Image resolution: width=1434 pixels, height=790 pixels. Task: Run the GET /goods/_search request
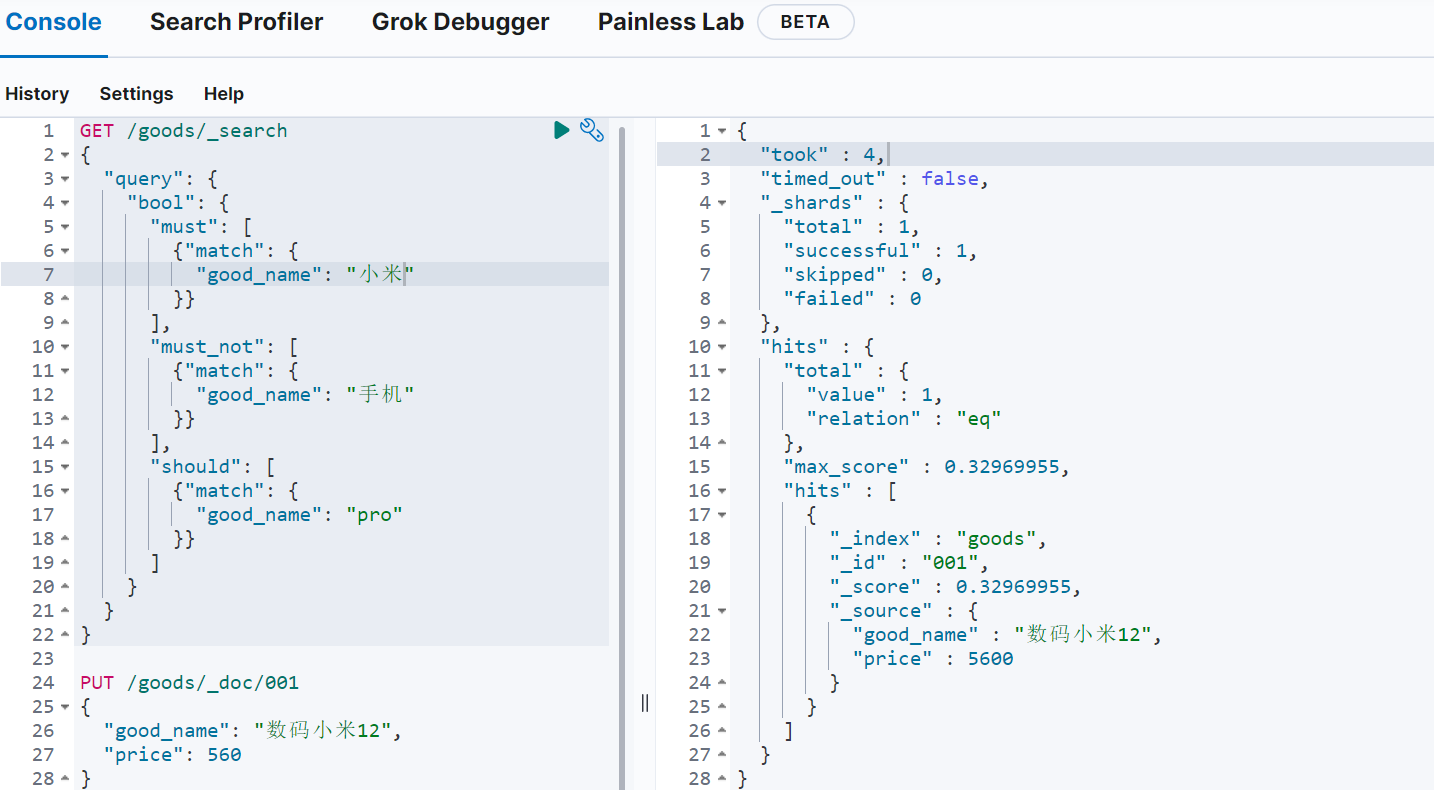pyautogui.click(x=561, y=130)
